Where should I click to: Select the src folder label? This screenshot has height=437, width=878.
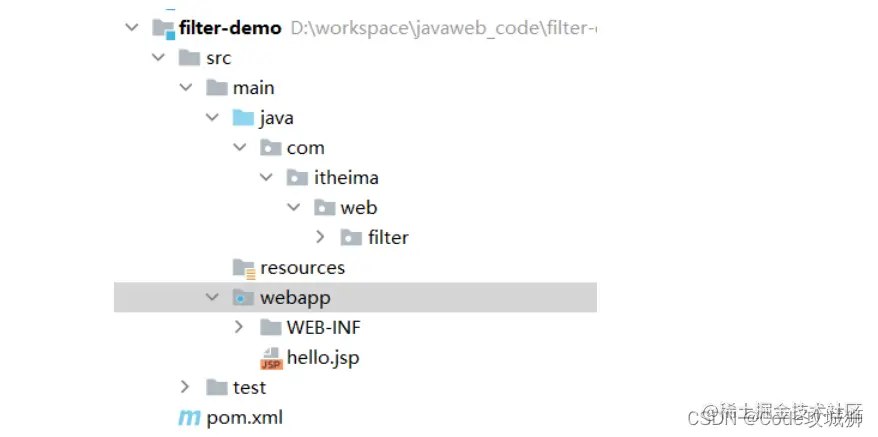[219, 58]
